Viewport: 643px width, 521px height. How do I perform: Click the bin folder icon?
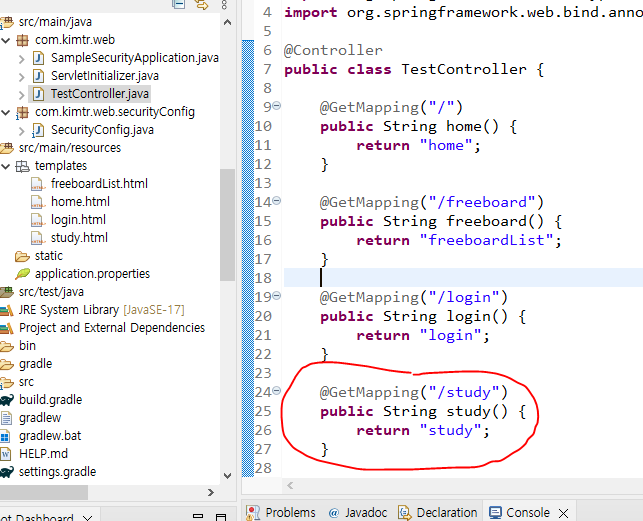pos(7,346)
